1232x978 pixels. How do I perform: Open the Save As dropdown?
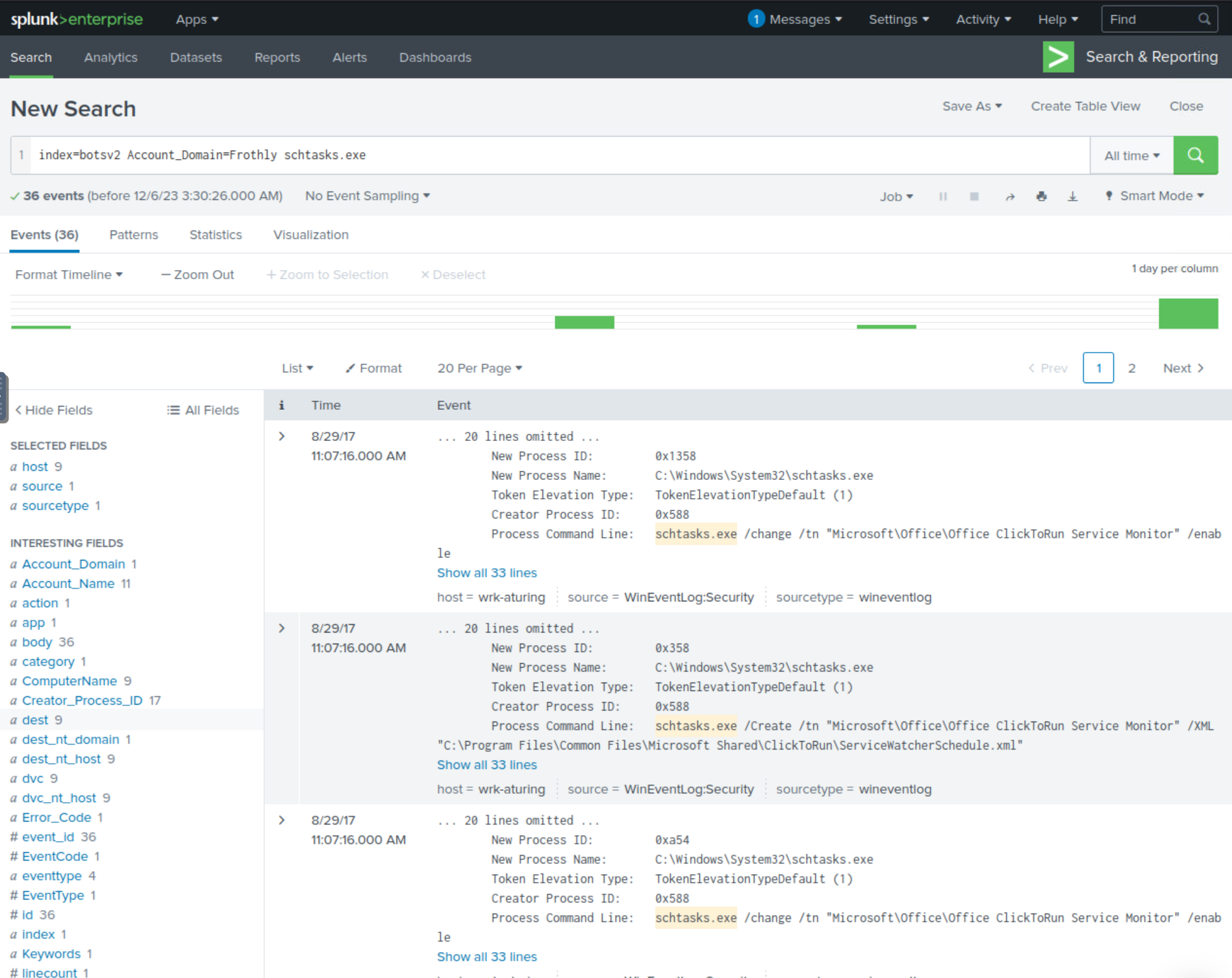(972, 106)
